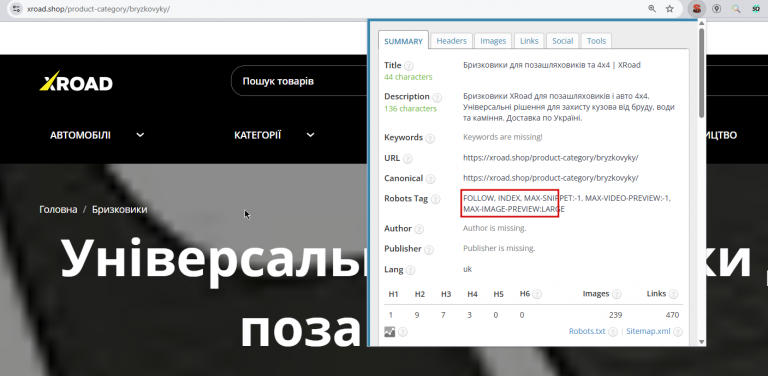Click the magnifier extension icon in toolbar
This screenshot has width=768, height=376.
coord(736,8)
